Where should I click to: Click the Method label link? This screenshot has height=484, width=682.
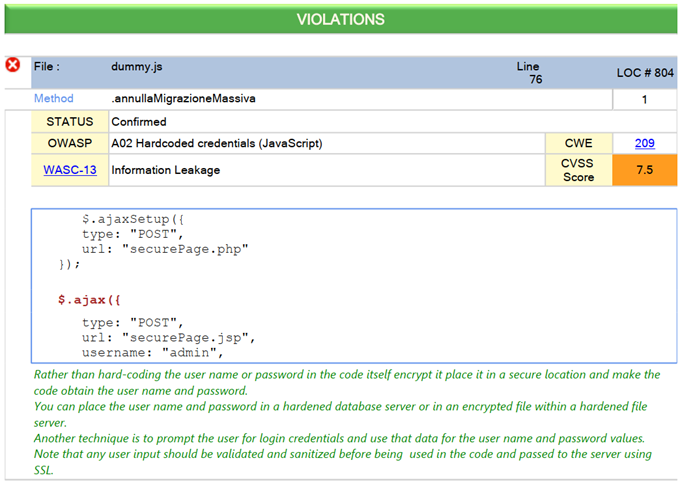point(53,98)
